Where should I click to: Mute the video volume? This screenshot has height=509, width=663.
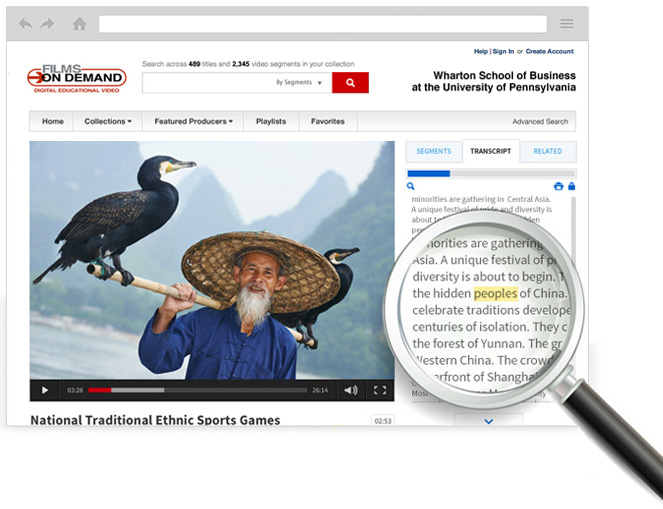pyautogui.click(x=350, y=390)
